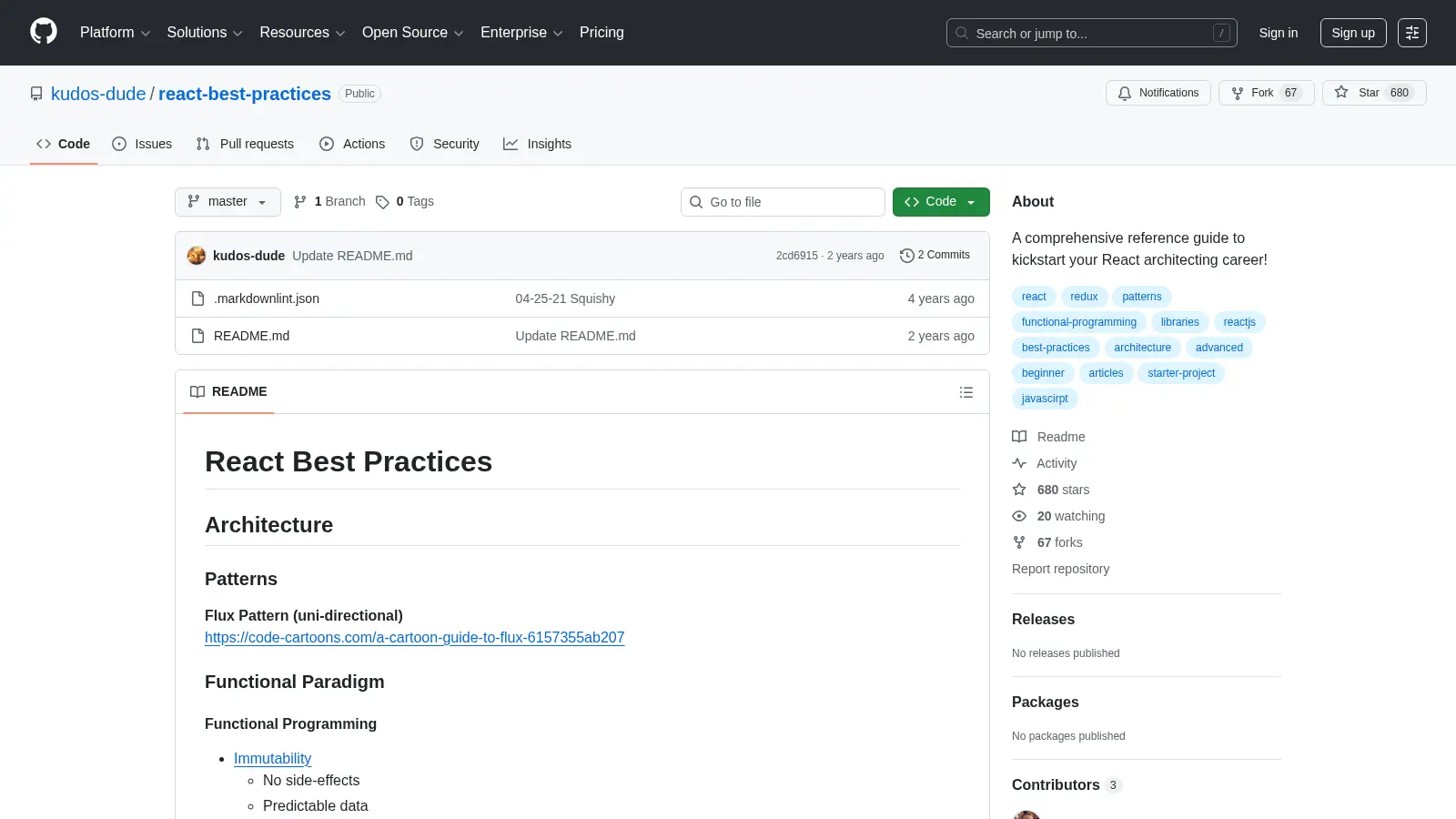Click the search magnifier icon
This screenshot has width=1456, height=819.
click(x=962, y=33)
